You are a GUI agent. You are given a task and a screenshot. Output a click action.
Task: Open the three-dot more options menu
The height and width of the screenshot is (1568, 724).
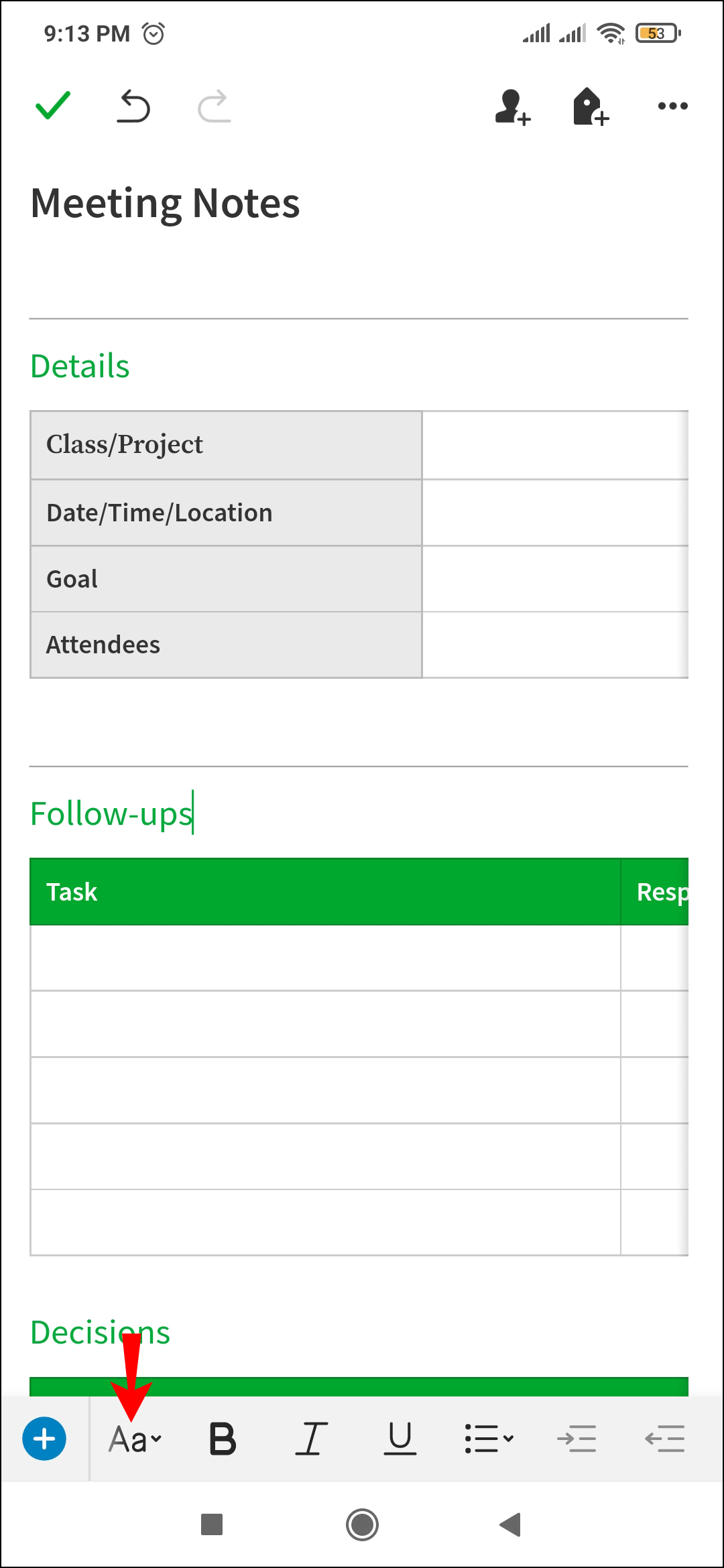point(672,106)
